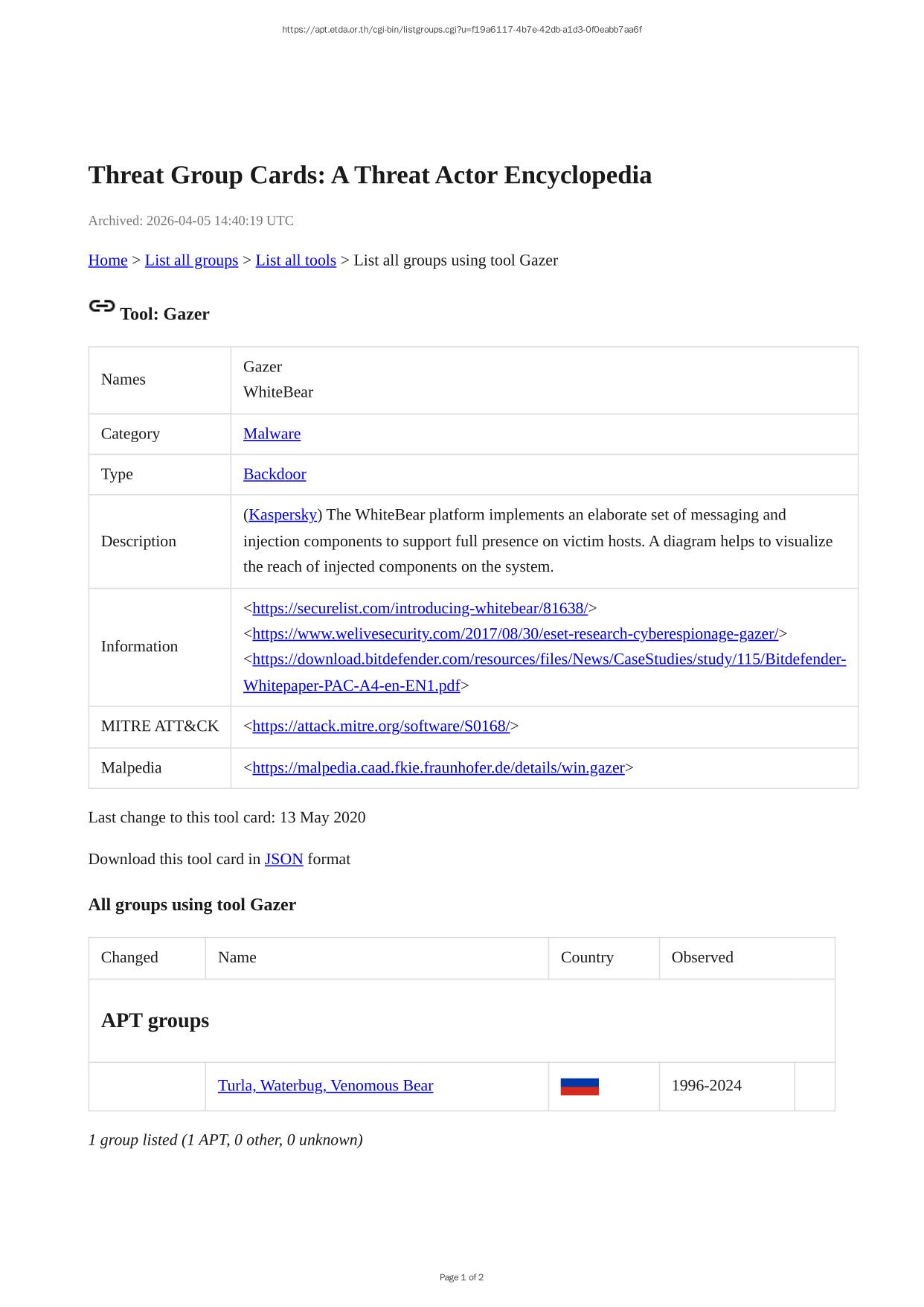
Task: Click the Changed column header
Action: pyautogui.click(x=129, y=958)
